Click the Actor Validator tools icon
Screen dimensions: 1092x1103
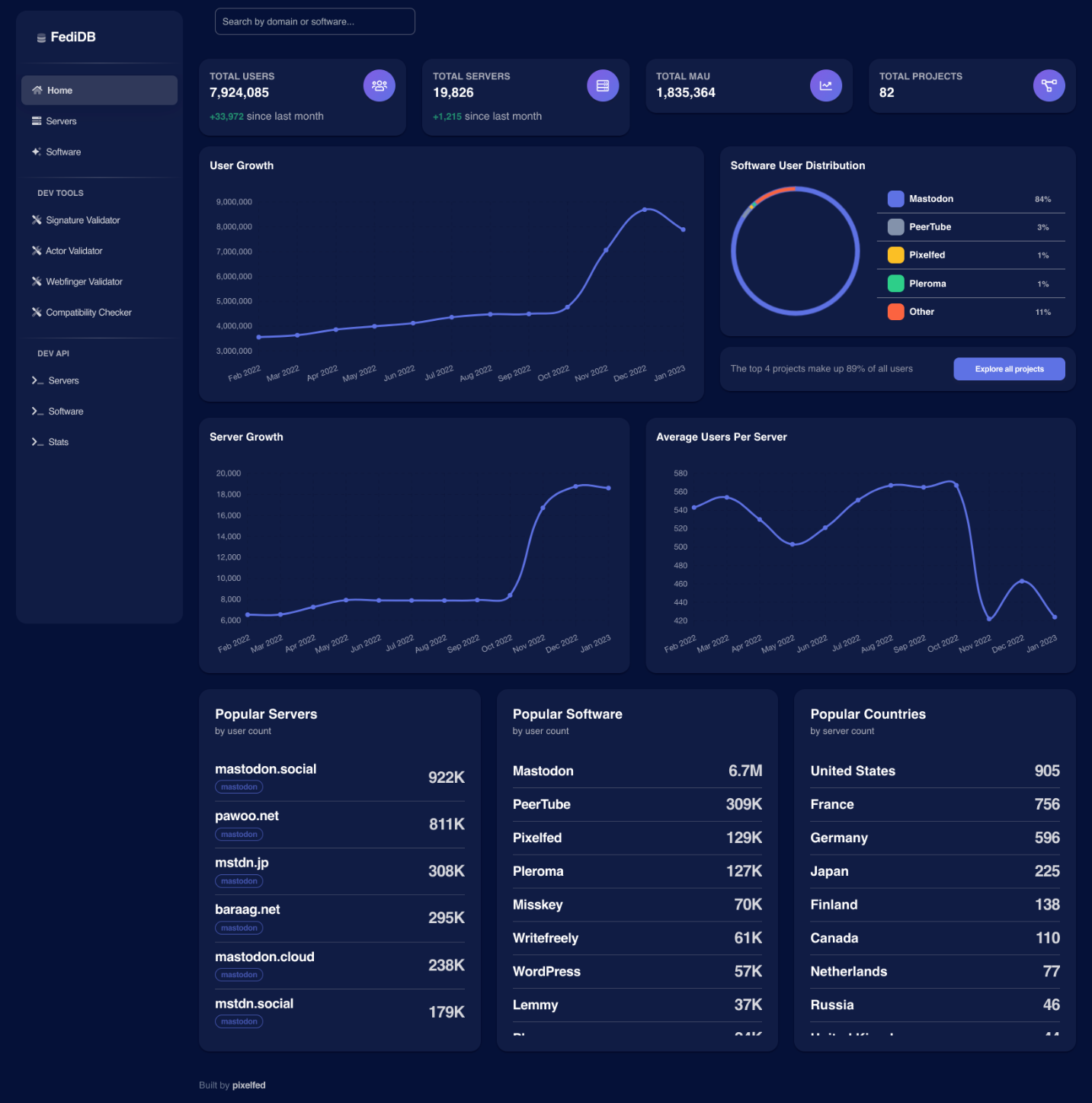click(37, 251)
